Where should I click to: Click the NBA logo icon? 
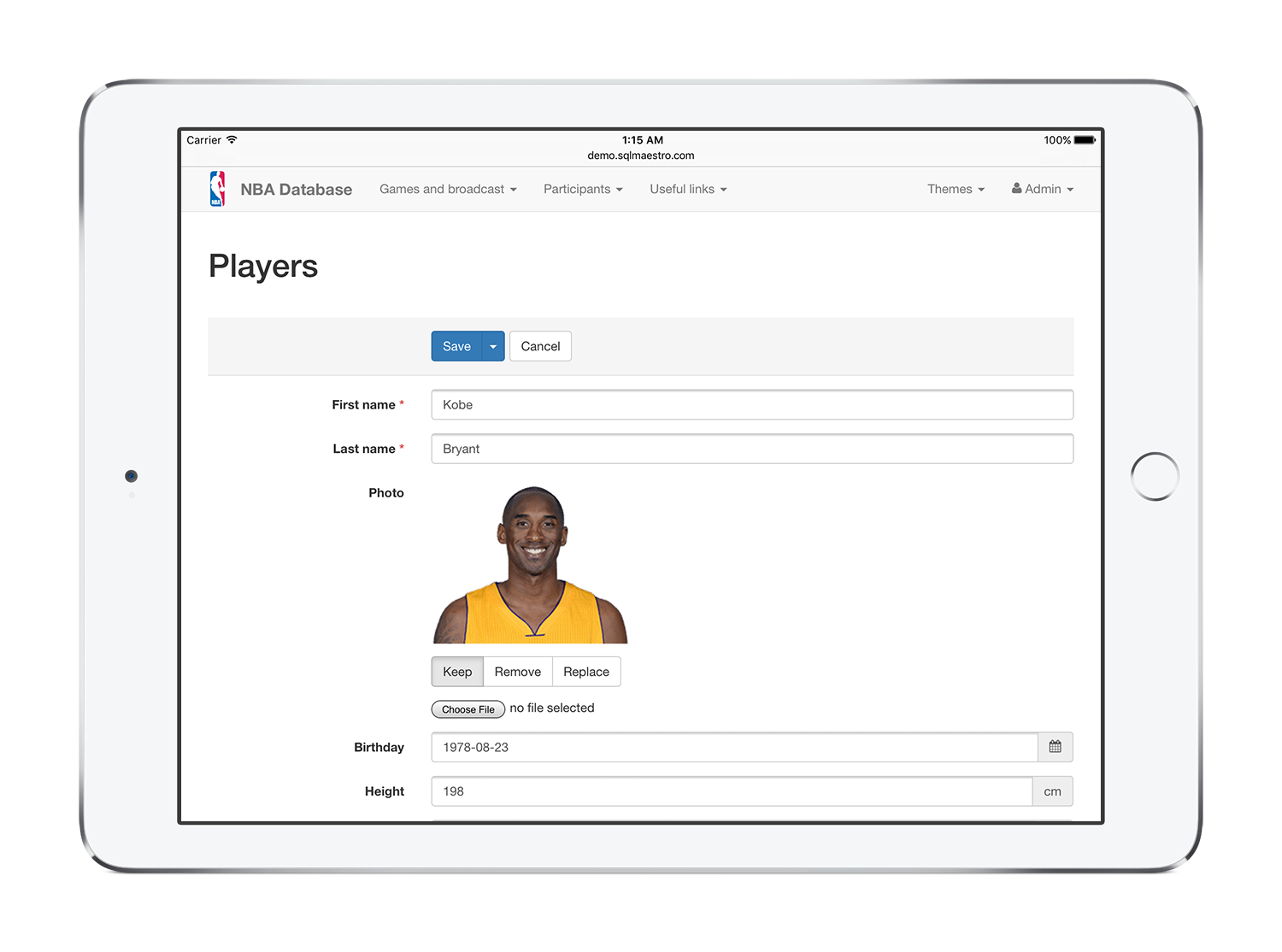pyautogui.click(x=217, y=189)
